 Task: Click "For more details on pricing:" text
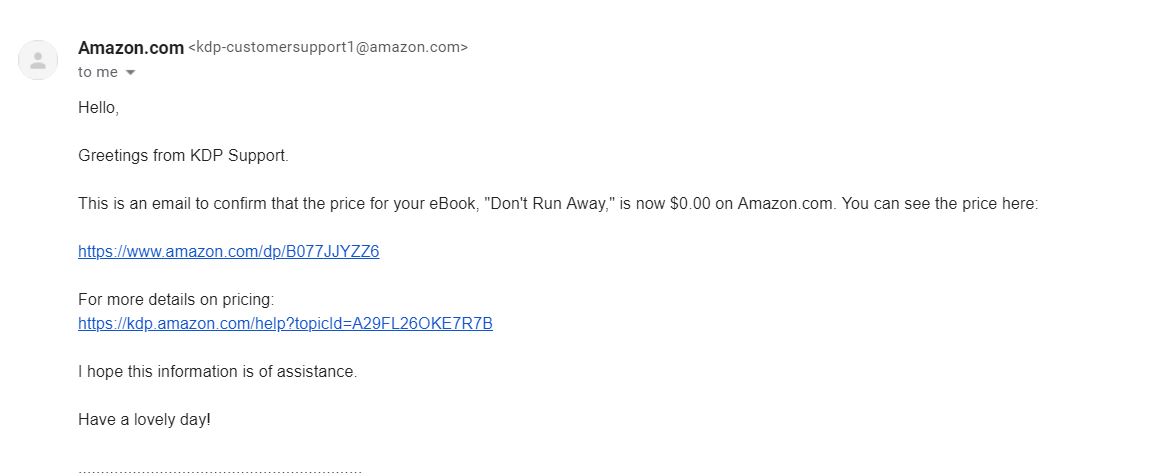pyautogui.click(x=176, y=300)
